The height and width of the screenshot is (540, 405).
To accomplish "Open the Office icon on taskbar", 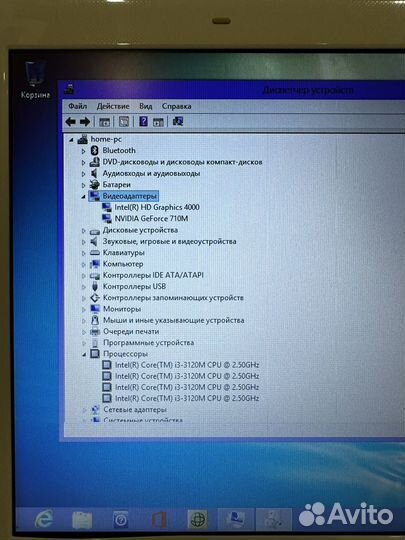I will [x=159, y=520].
